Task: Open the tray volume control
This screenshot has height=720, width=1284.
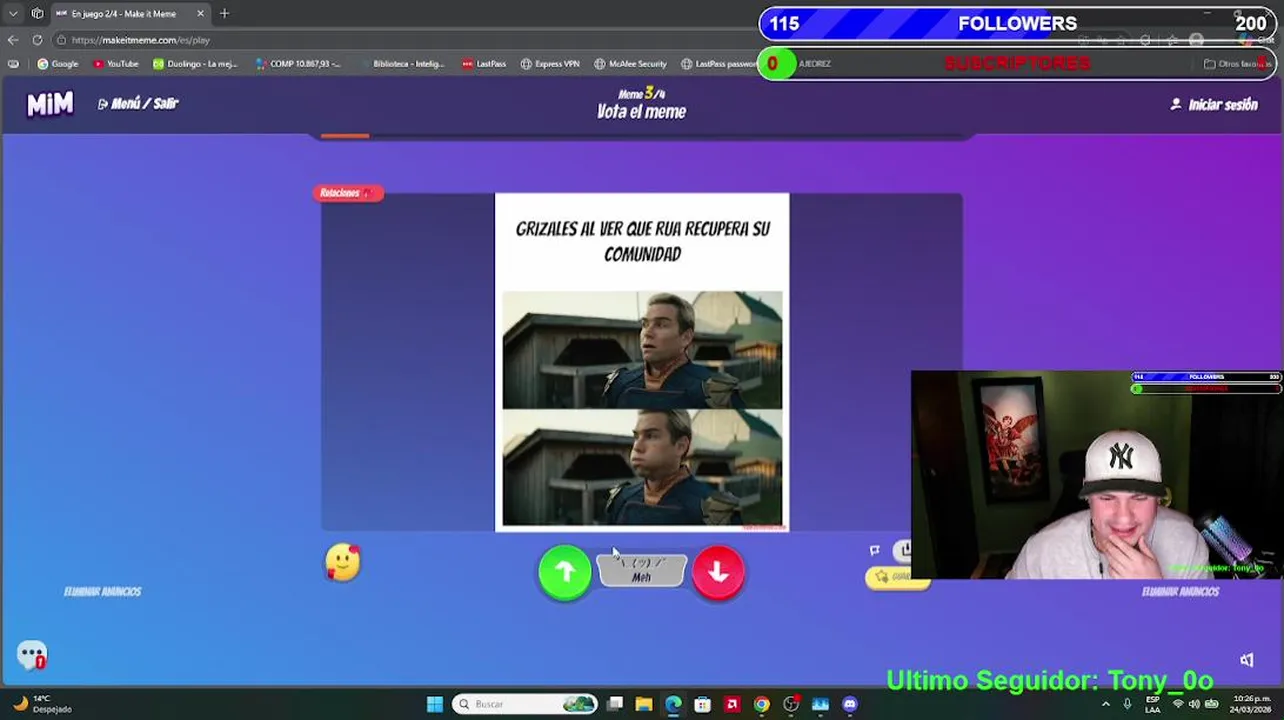Action: coord(1194,704)
